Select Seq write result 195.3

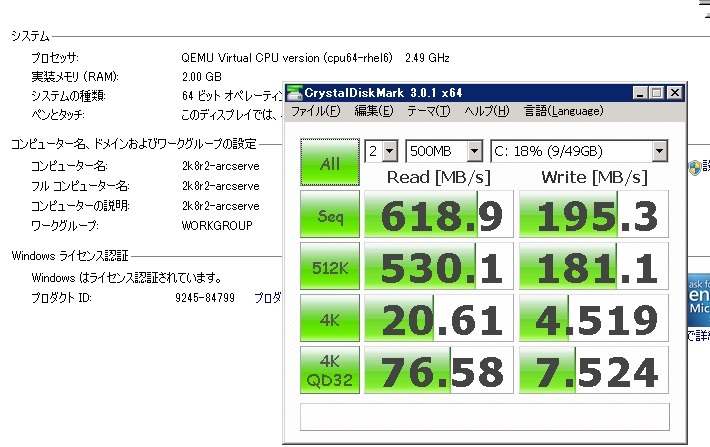(x=594, y=214)
